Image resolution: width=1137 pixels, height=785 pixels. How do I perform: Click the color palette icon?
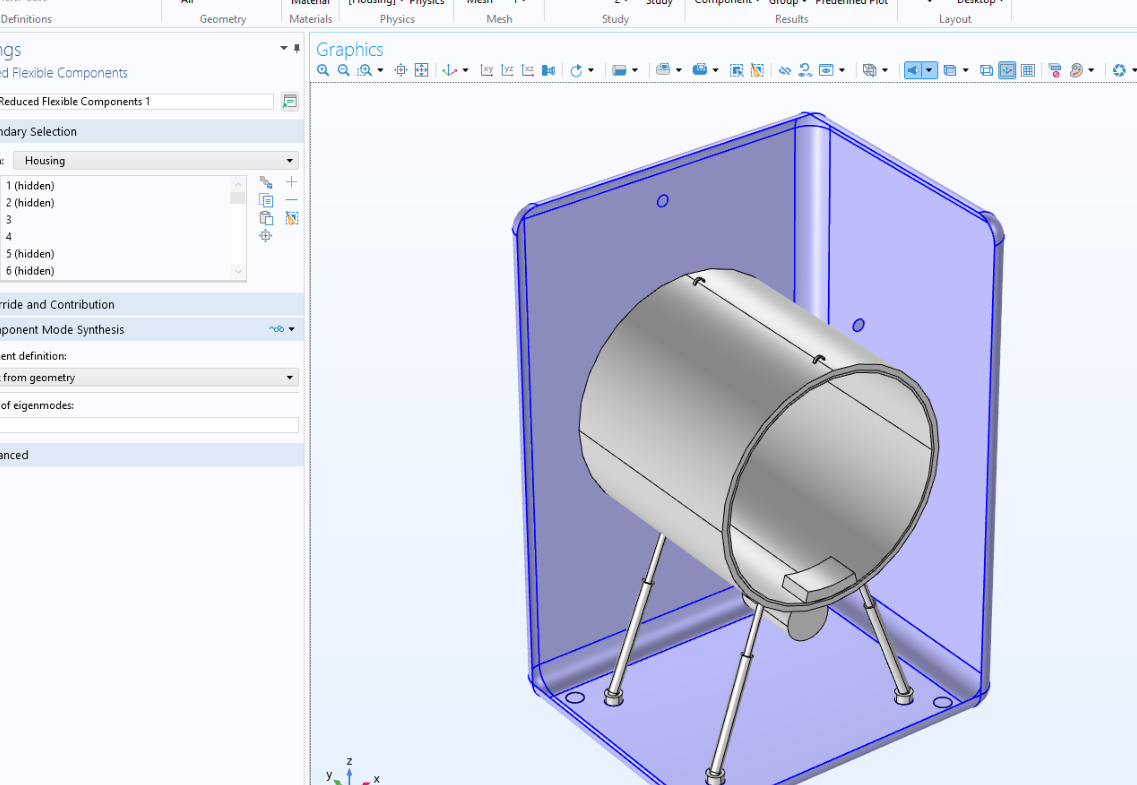[1076, 70]
